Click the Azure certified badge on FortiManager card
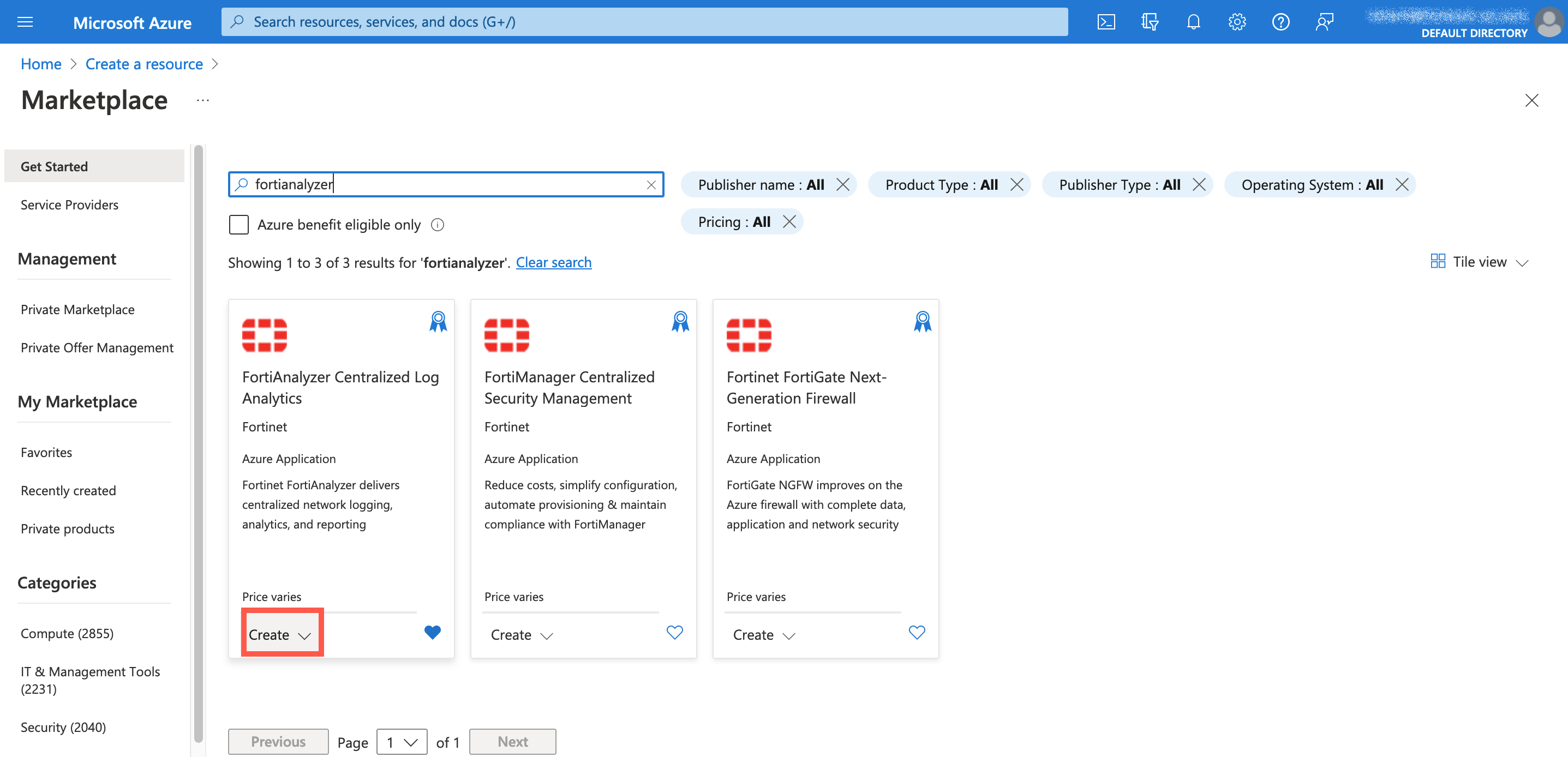1568x757 pixels. click(x=680, y=321)
